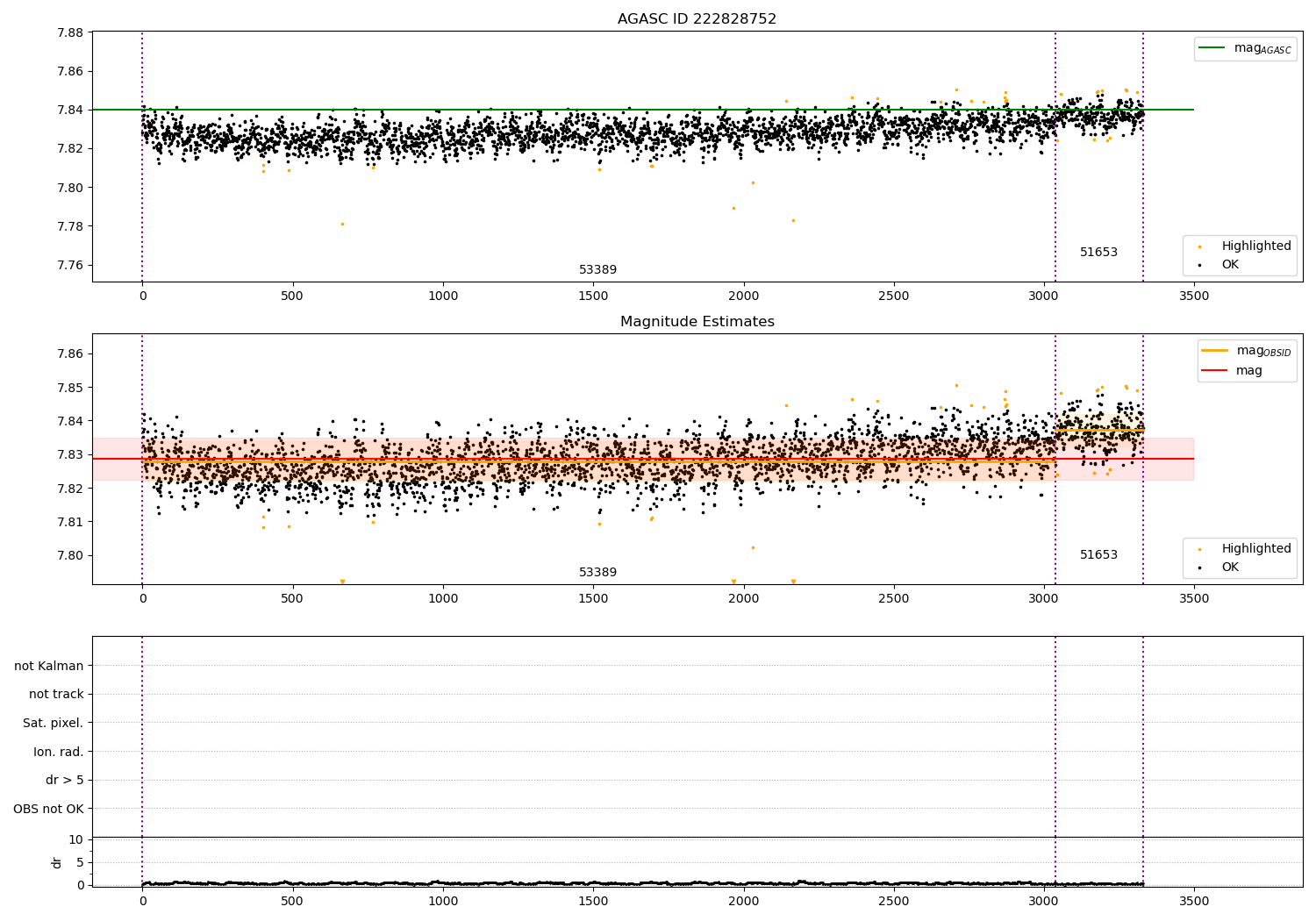Click the green line sample in mag AGASC legend
The image size is (1316, 921).
click(1212, 48)
